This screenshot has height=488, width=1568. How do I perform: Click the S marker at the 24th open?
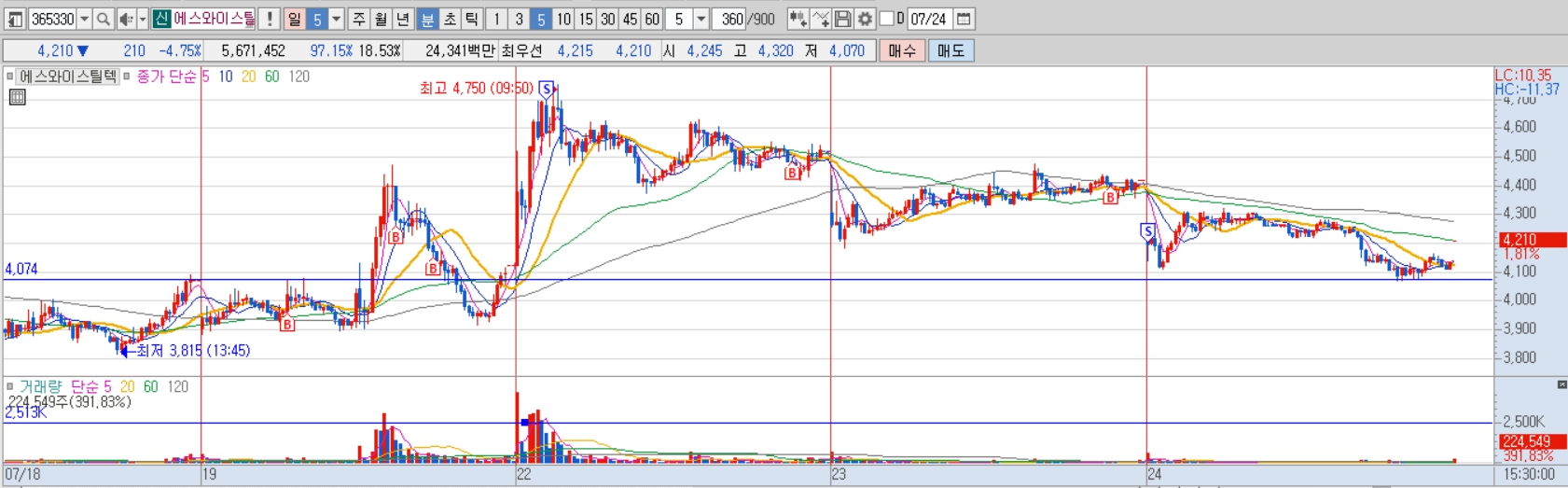1147,230
